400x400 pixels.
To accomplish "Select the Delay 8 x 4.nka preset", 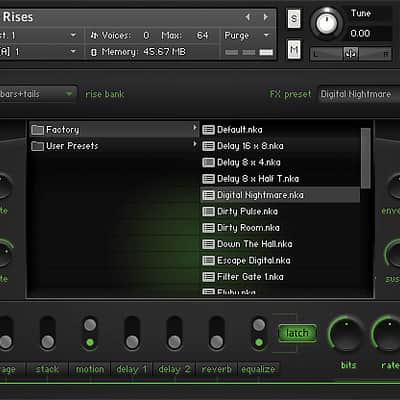I will [280, 162].
